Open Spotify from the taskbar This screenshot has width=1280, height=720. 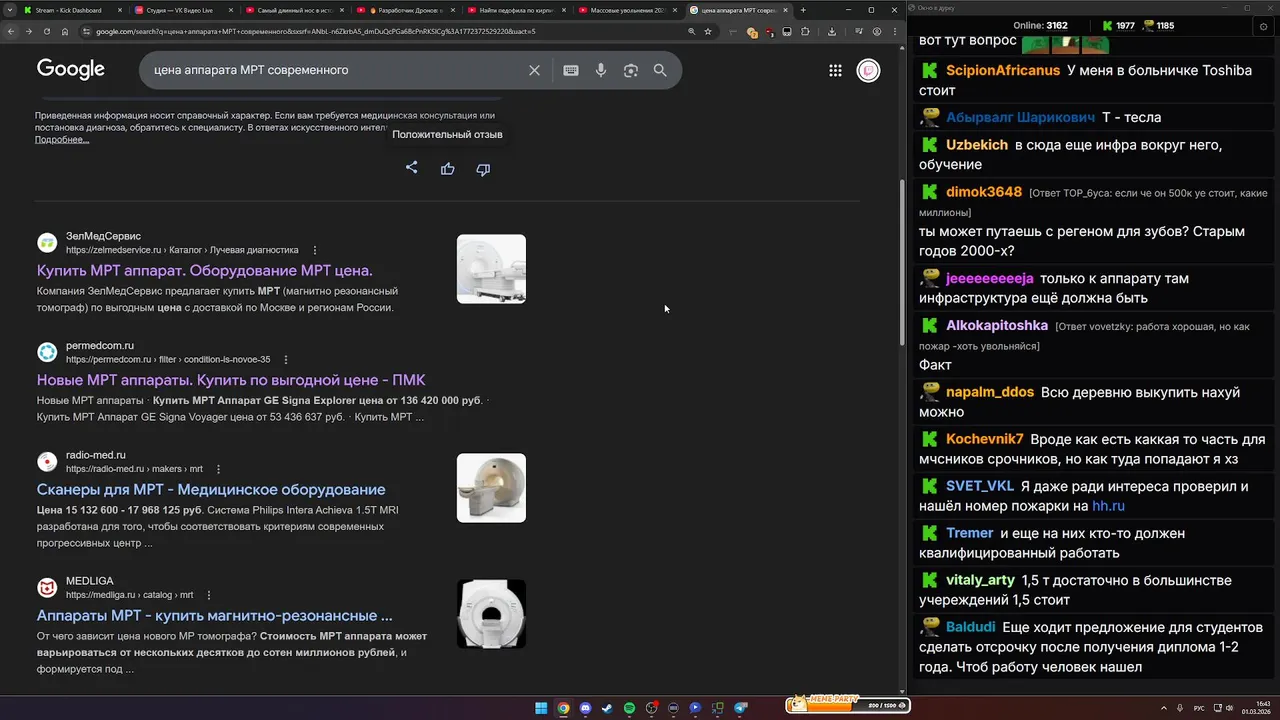[x=629, y=708]
